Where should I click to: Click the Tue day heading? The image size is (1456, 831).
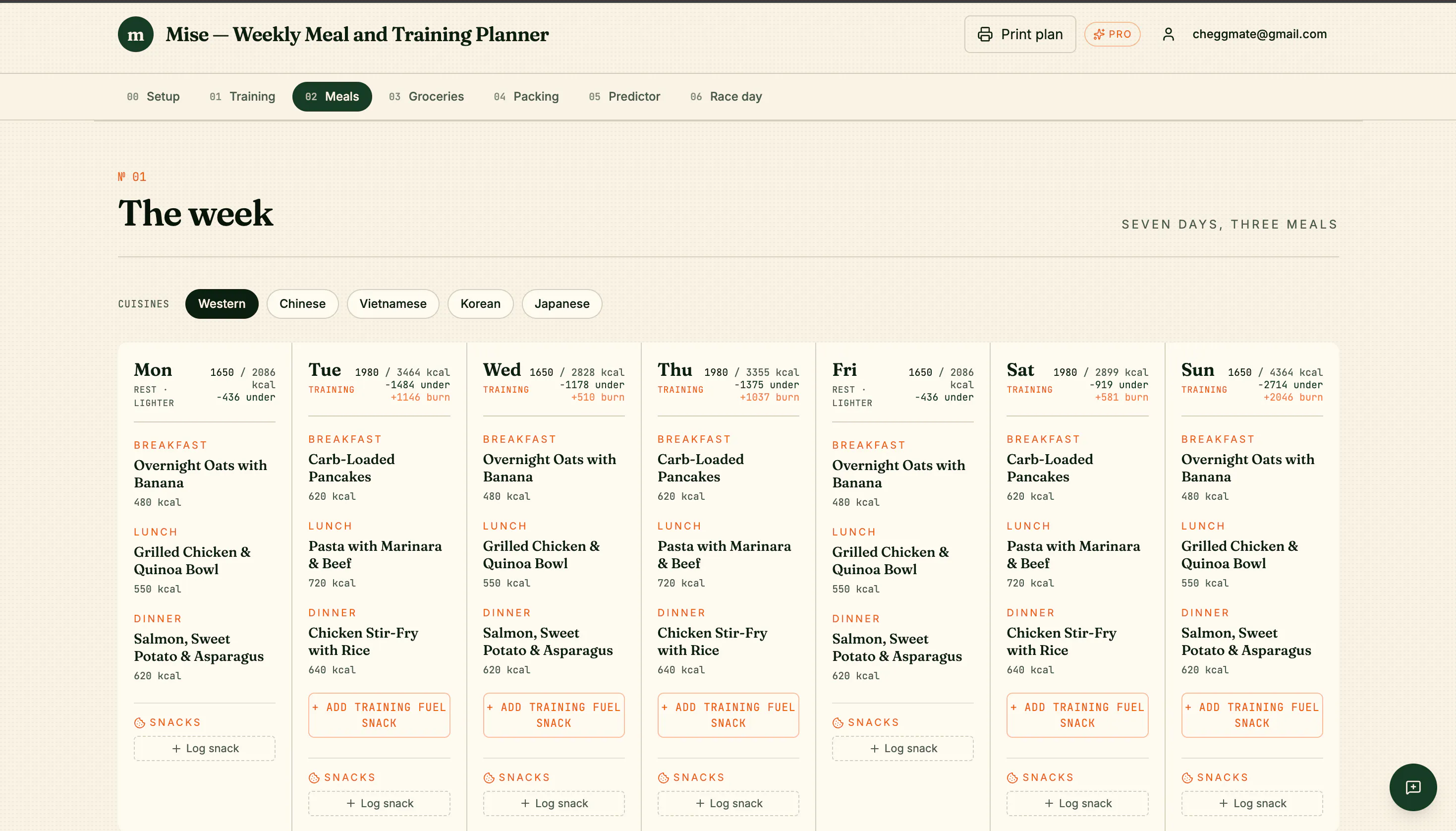point(325,370)
